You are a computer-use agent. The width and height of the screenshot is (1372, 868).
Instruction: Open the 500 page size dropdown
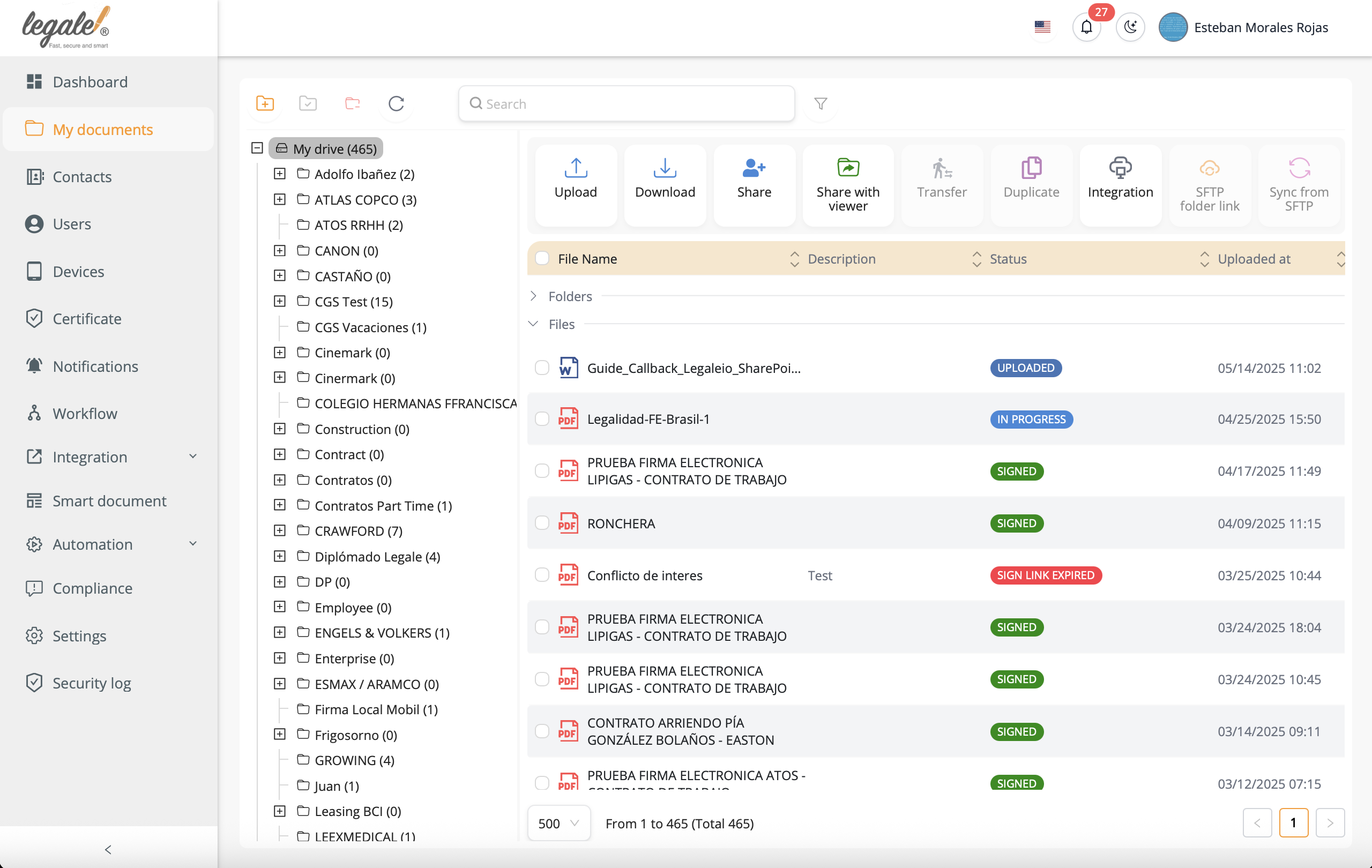click(x=558, y=824)
